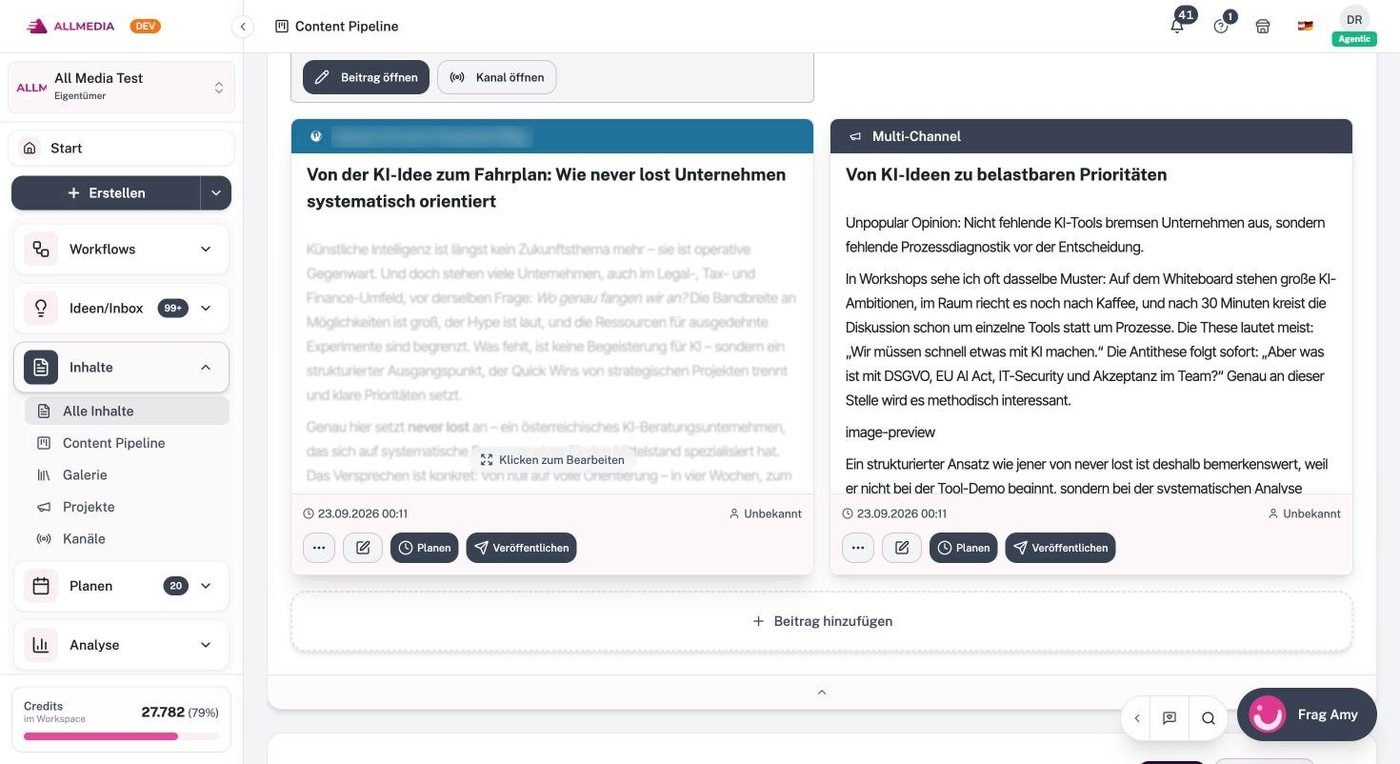
Task: Open more options on the Multi-Channel card
Action: (x=858, y=548)
